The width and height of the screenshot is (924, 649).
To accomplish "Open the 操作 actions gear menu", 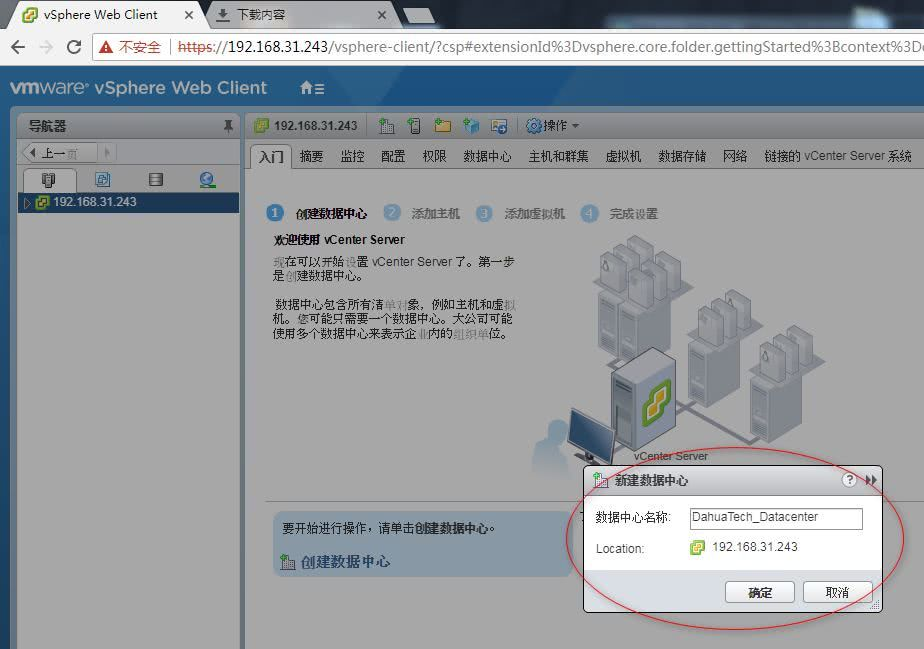I will (x=545, y=127).
